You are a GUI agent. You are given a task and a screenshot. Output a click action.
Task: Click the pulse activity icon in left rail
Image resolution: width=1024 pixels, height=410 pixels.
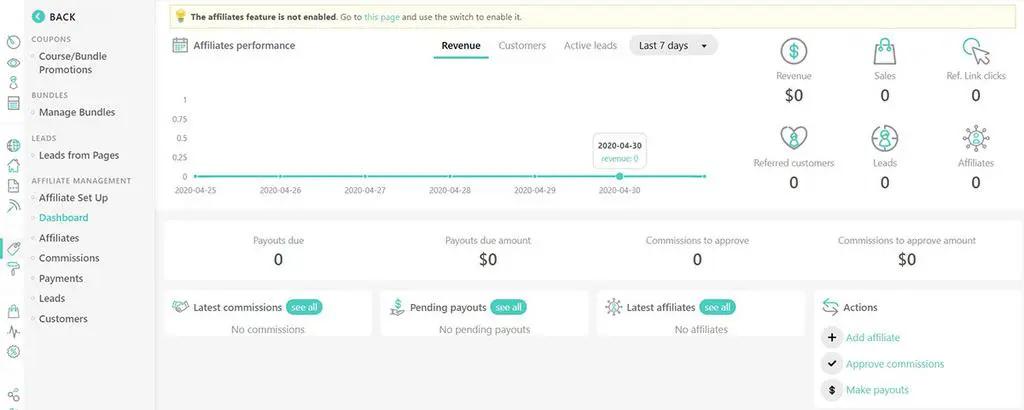click(x=13, y=332)
